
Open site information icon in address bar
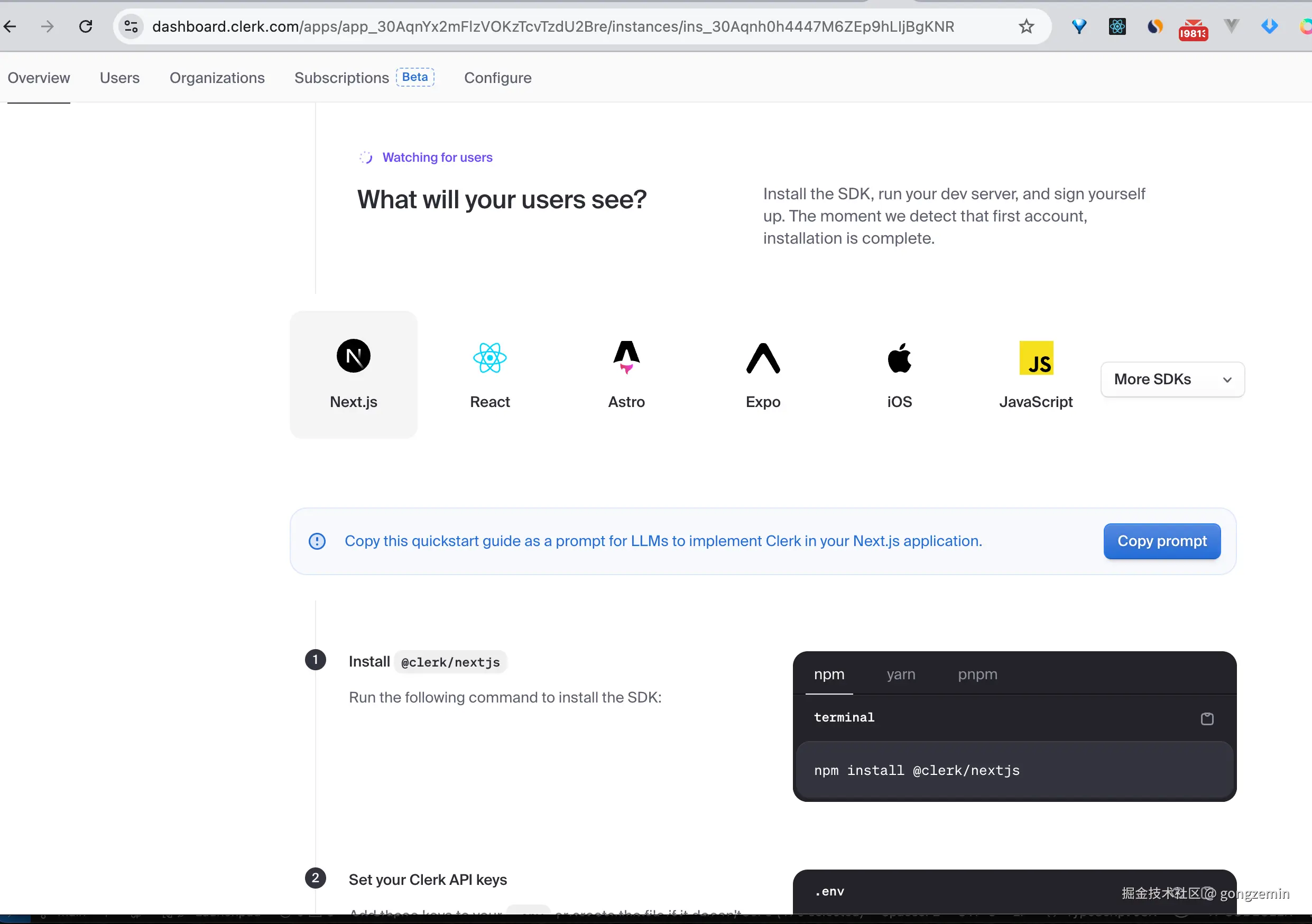tap(131, 26)
